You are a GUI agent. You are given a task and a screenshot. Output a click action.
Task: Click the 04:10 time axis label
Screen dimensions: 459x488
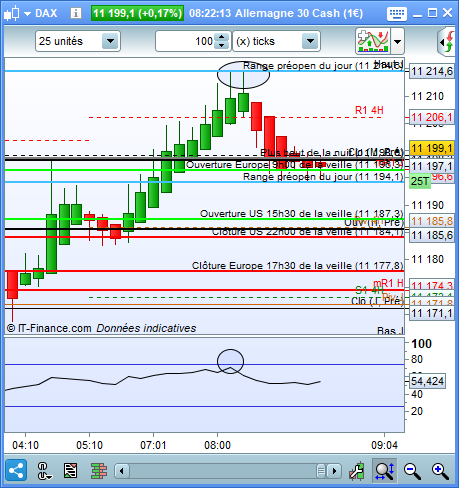coord(25,445)
